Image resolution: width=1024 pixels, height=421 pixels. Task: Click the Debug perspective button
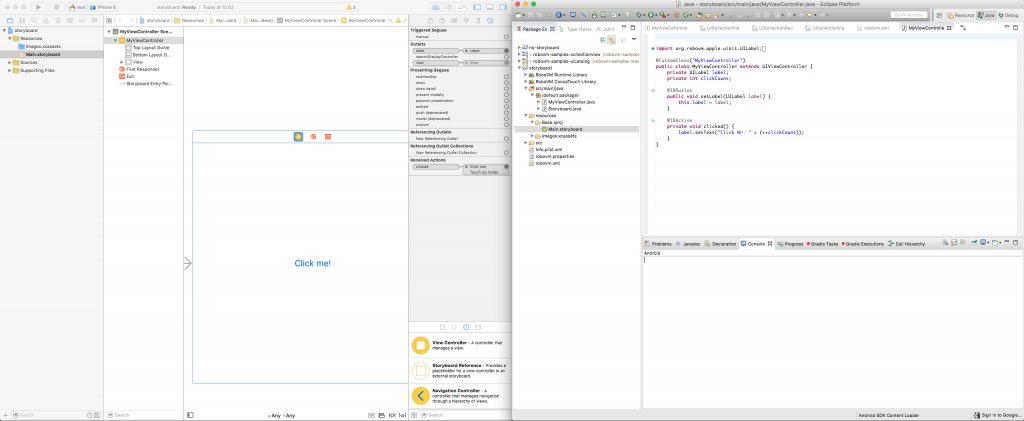[x=1007, y=15]
